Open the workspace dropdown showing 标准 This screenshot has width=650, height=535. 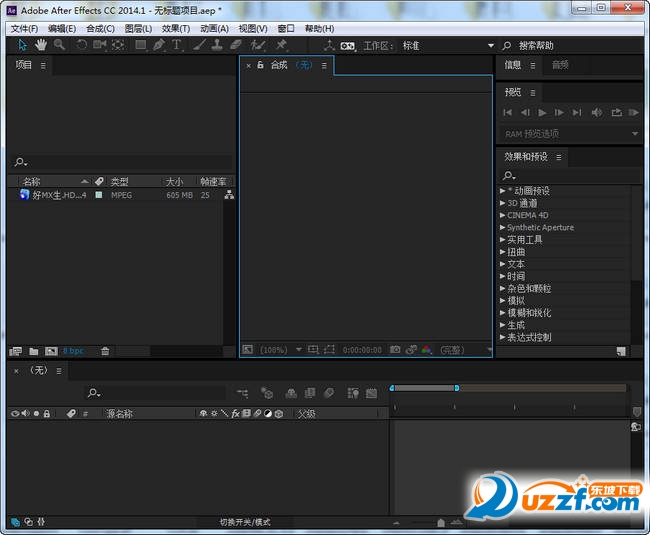click(x=448, y=46)
